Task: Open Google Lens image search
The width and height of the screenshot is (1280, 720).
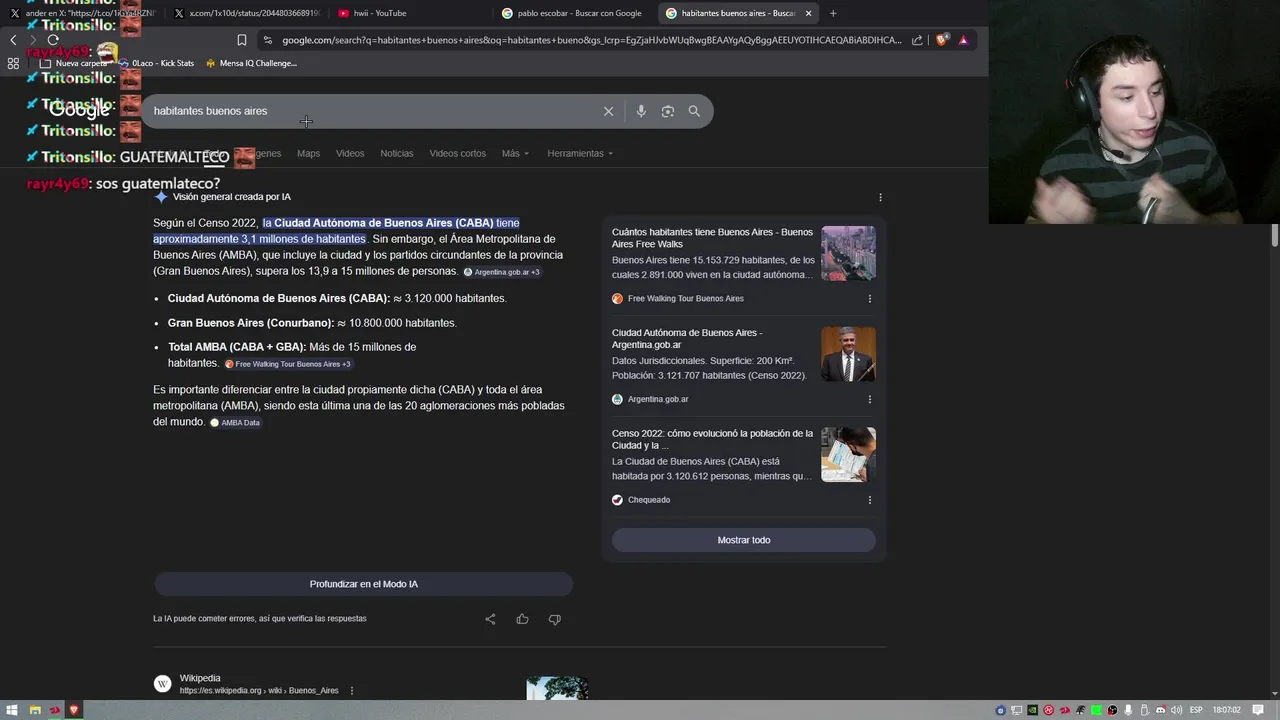Action: point(668,111)
